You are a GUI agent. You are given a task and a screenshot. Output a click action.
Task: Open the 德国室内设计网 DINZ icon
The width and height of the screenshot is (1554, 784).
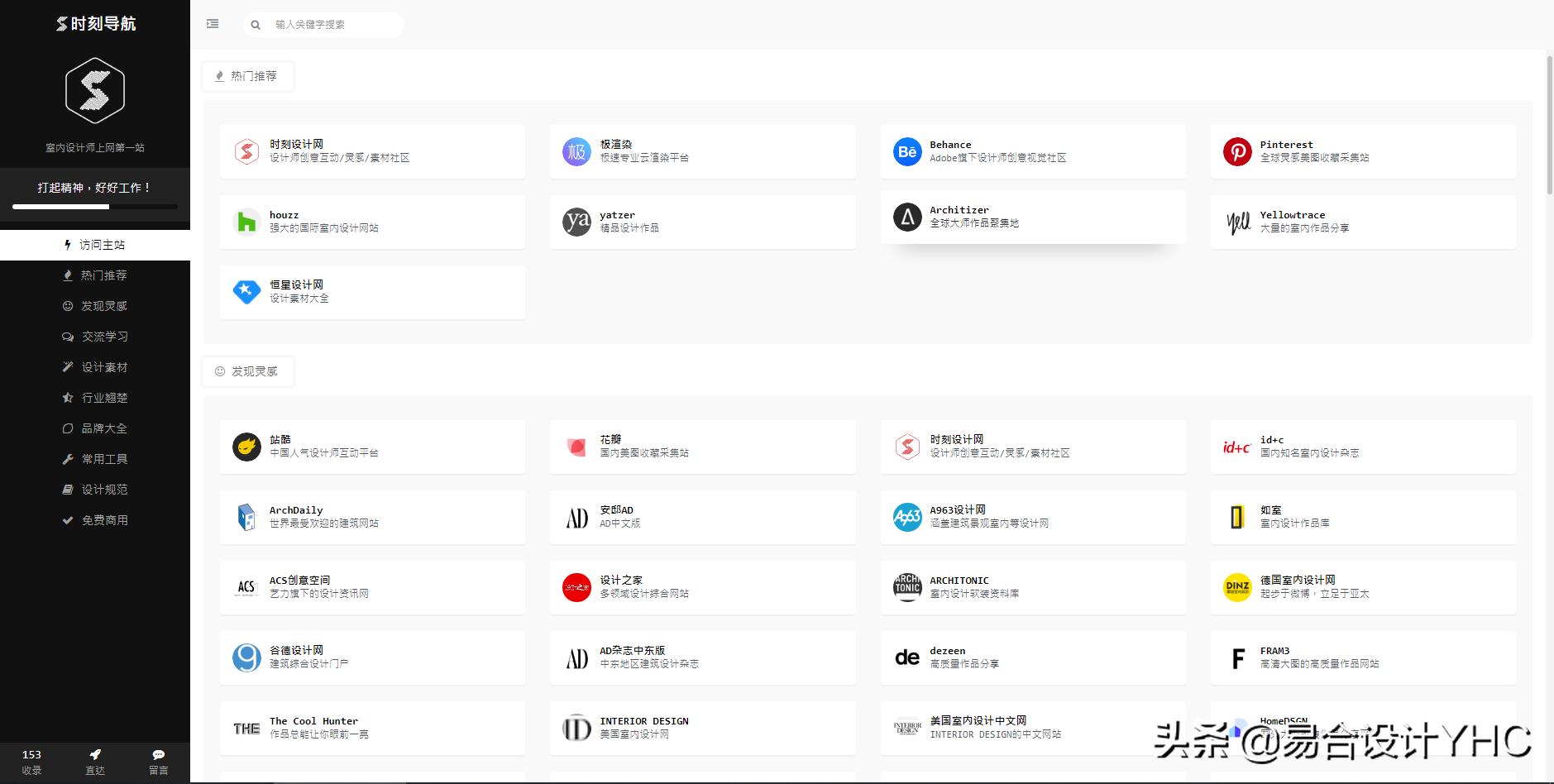click(1237, 587)
